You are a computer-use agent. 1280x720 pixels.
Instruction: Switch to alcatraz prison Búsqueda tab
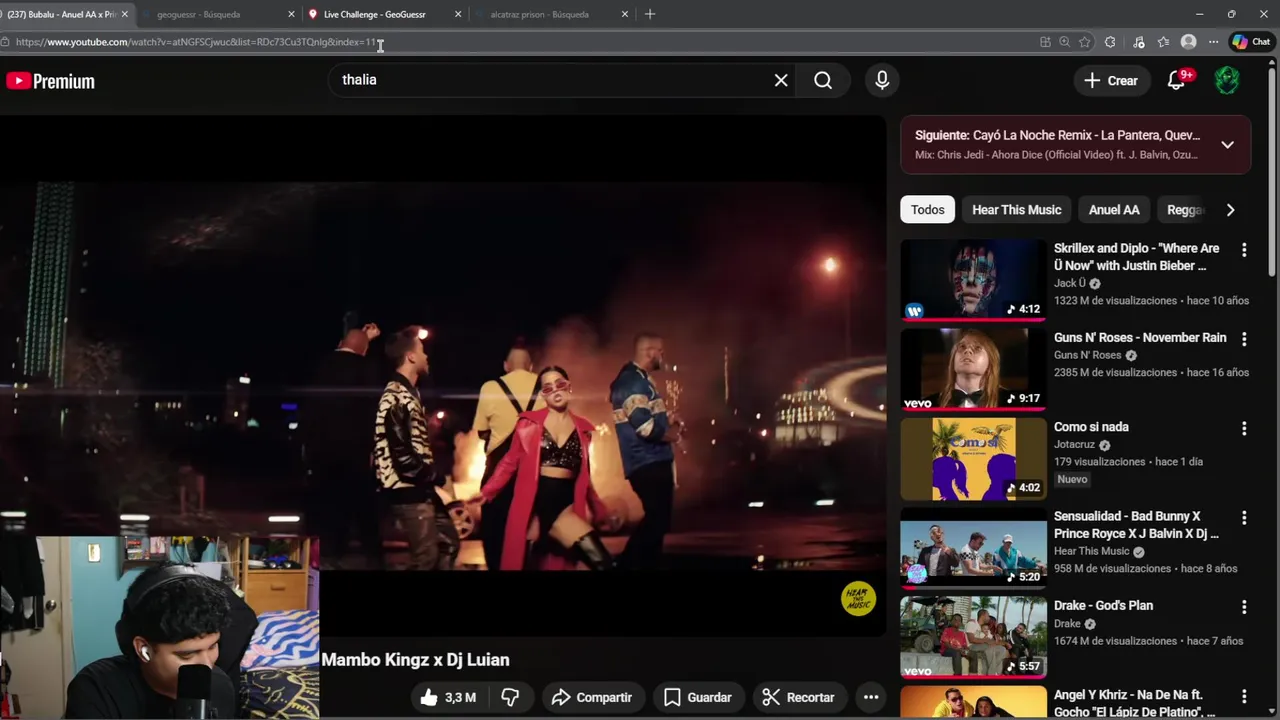(548, 14)
